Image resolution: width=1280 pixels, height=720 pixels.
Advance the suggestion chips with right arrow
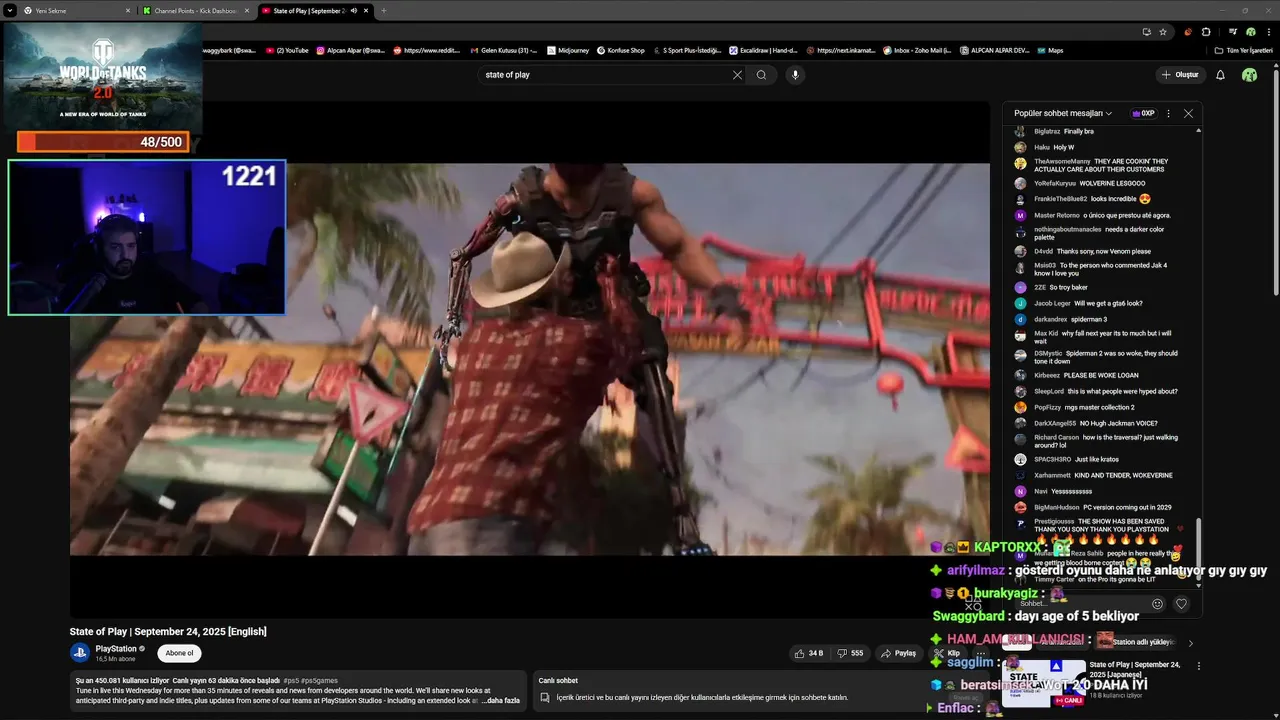coord(1190,643)
